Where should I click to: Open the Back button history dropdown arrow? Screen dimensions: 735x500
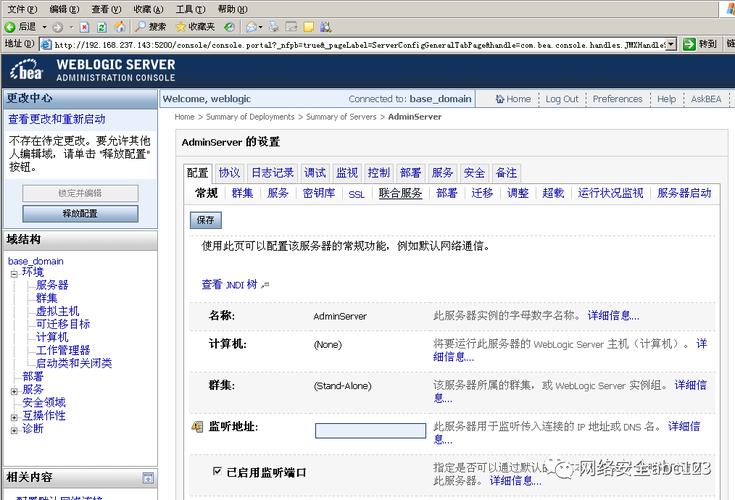(45, 27)
